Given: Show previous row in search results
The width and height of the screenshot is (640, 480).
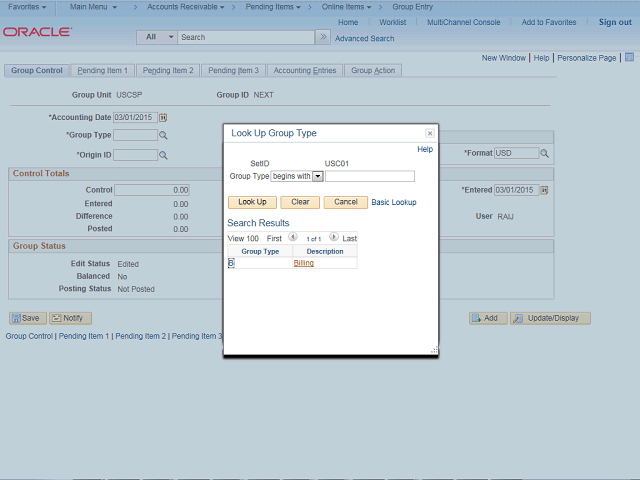Looking at the screenshot, I should tap(293, 238).
